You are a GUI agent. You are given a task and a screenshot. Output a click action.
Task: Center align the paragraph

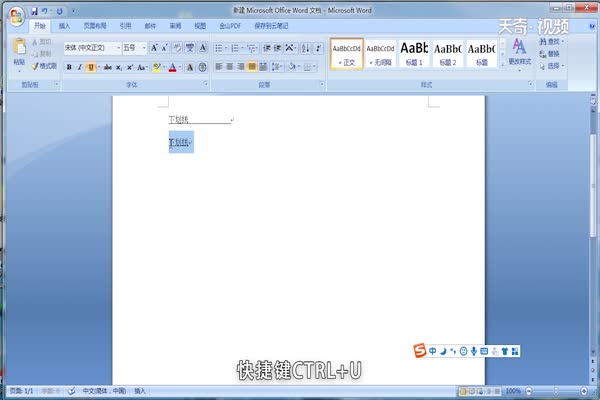point(229,67)
